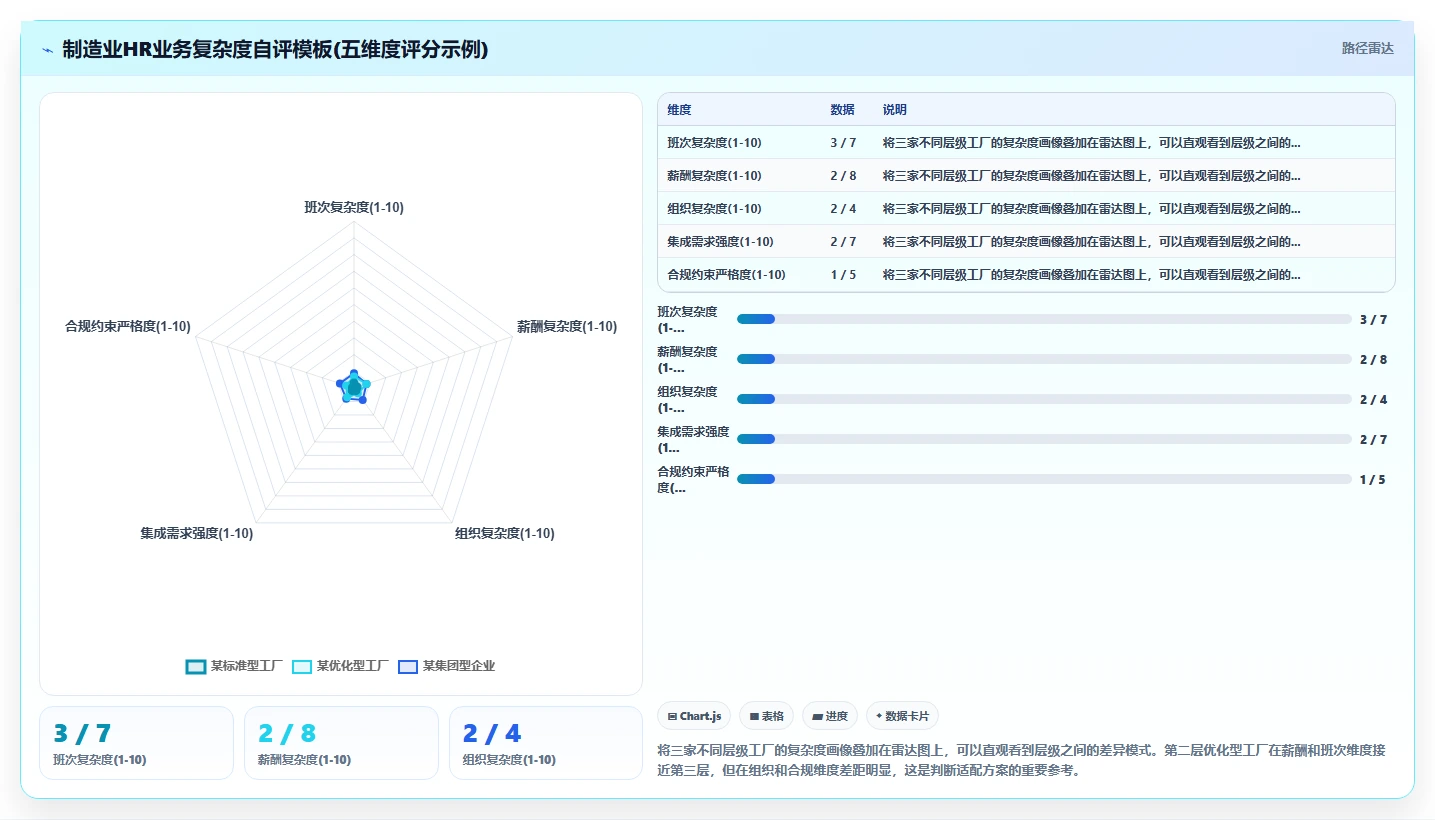This screenshot has width=1435, height=820.
Task: Click the 维度 column header
Action: (x=680, y=110)
